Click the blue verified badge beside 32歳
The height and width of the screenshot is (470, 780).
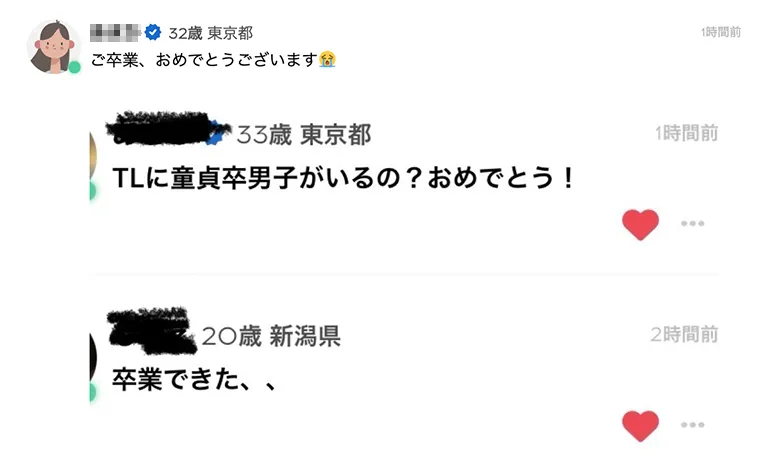point(153,32)
